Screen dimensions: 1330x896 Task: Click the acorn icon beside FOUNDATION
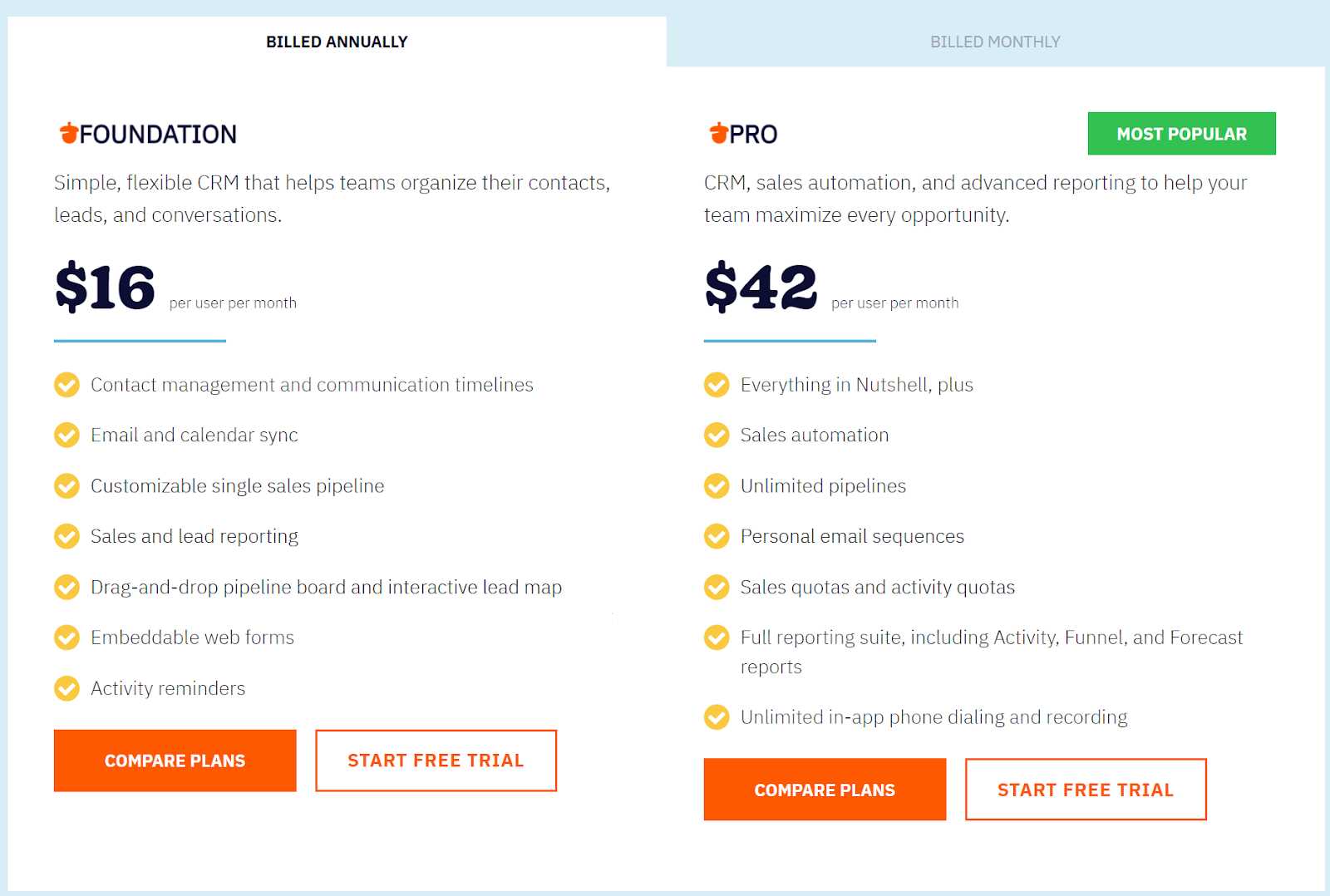(x=67, y=133)
